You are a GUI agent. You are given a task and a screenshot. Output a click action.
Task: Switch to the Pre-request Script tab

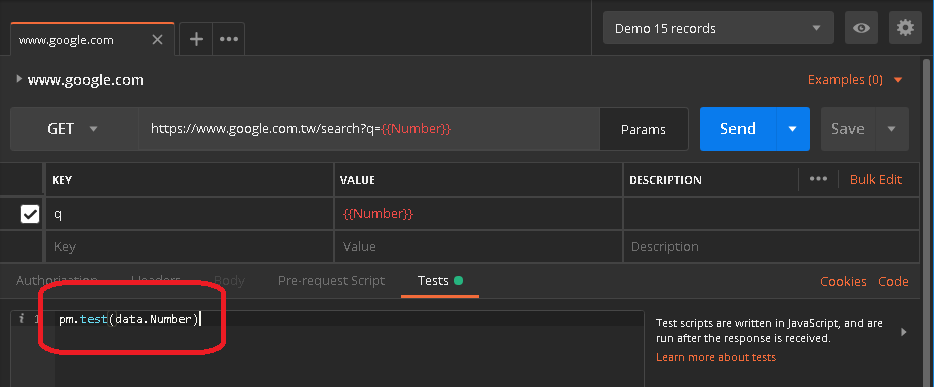point(331,280)
